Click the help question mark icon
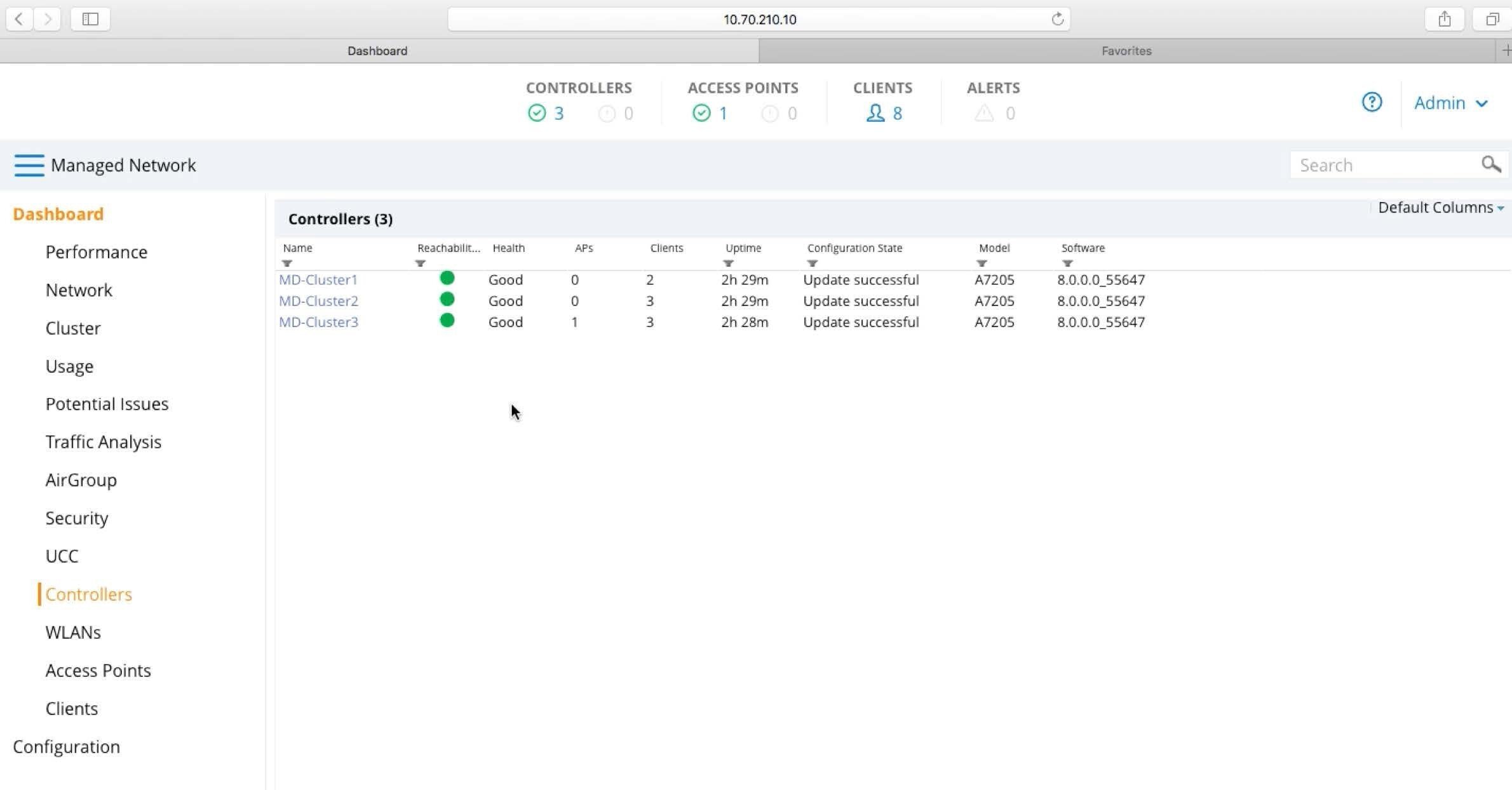 click(1372, 102)
